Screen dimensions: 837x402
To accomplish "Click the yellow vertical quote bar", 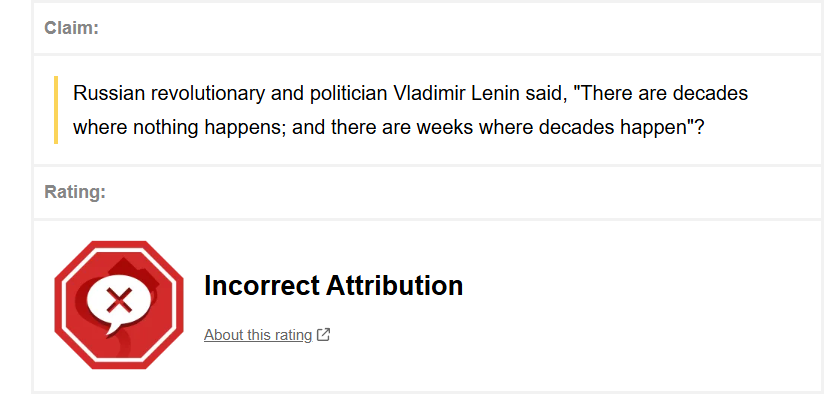I will [56, 110].
